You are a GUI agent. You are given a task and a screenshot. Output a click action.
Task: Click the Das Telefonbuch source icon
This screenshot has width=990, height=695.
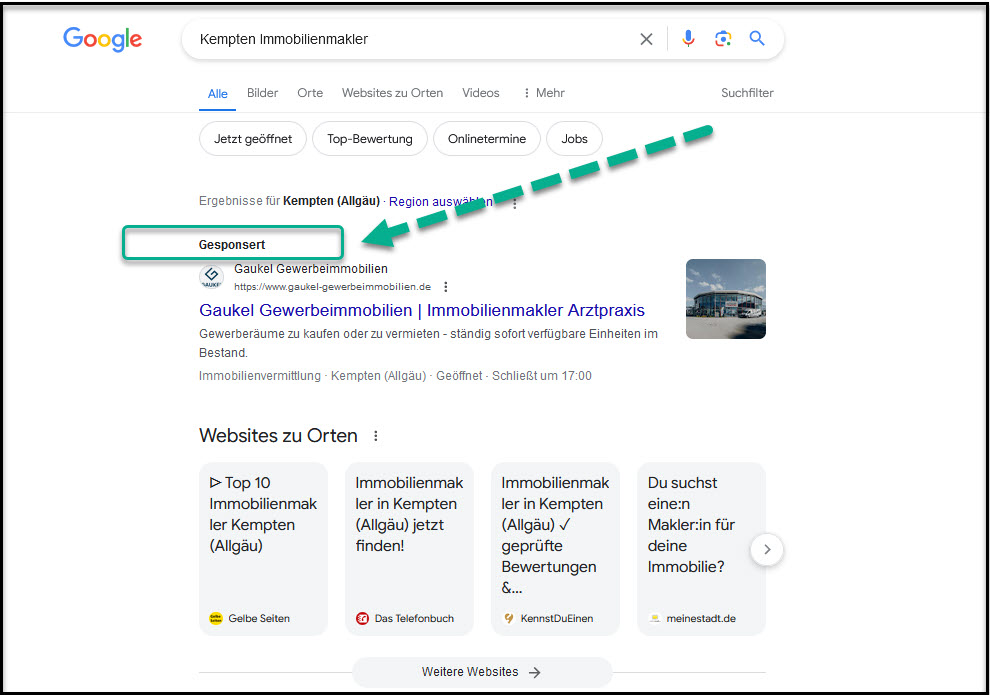(362, 618)
